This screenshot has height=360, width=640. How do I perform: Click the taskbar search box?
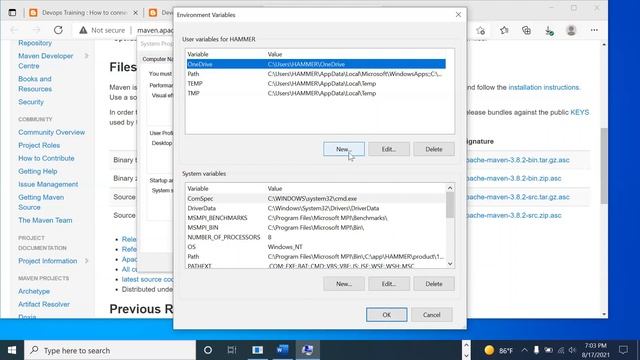[110, 350]
